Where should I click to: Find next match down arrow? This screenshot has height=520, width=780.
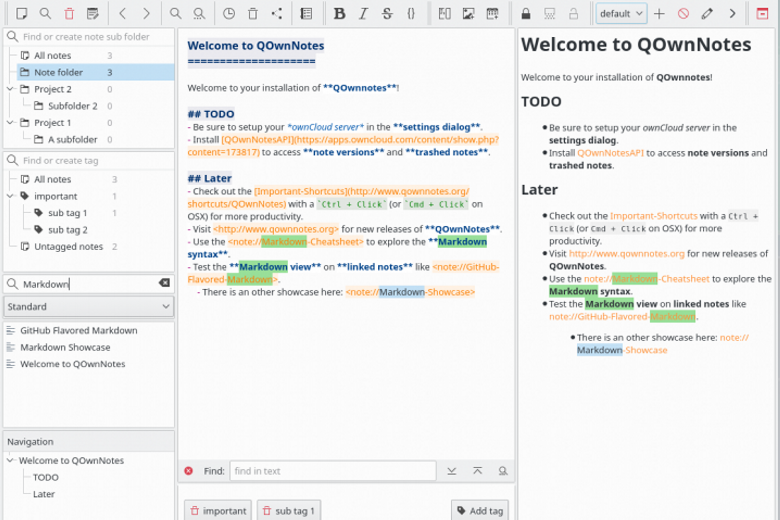click(452, 471)
